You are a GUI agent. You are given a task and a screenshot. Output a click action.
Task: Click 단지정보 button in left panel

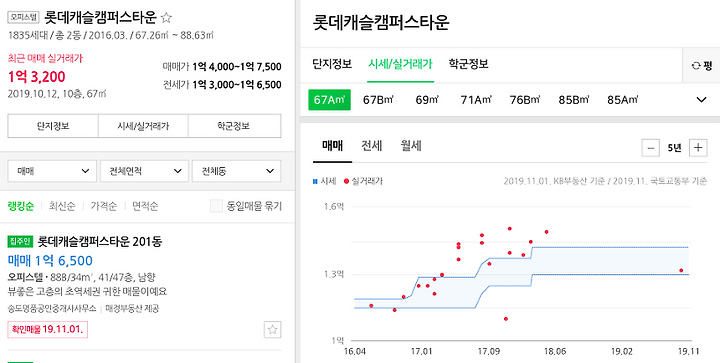tap(53, 126)
